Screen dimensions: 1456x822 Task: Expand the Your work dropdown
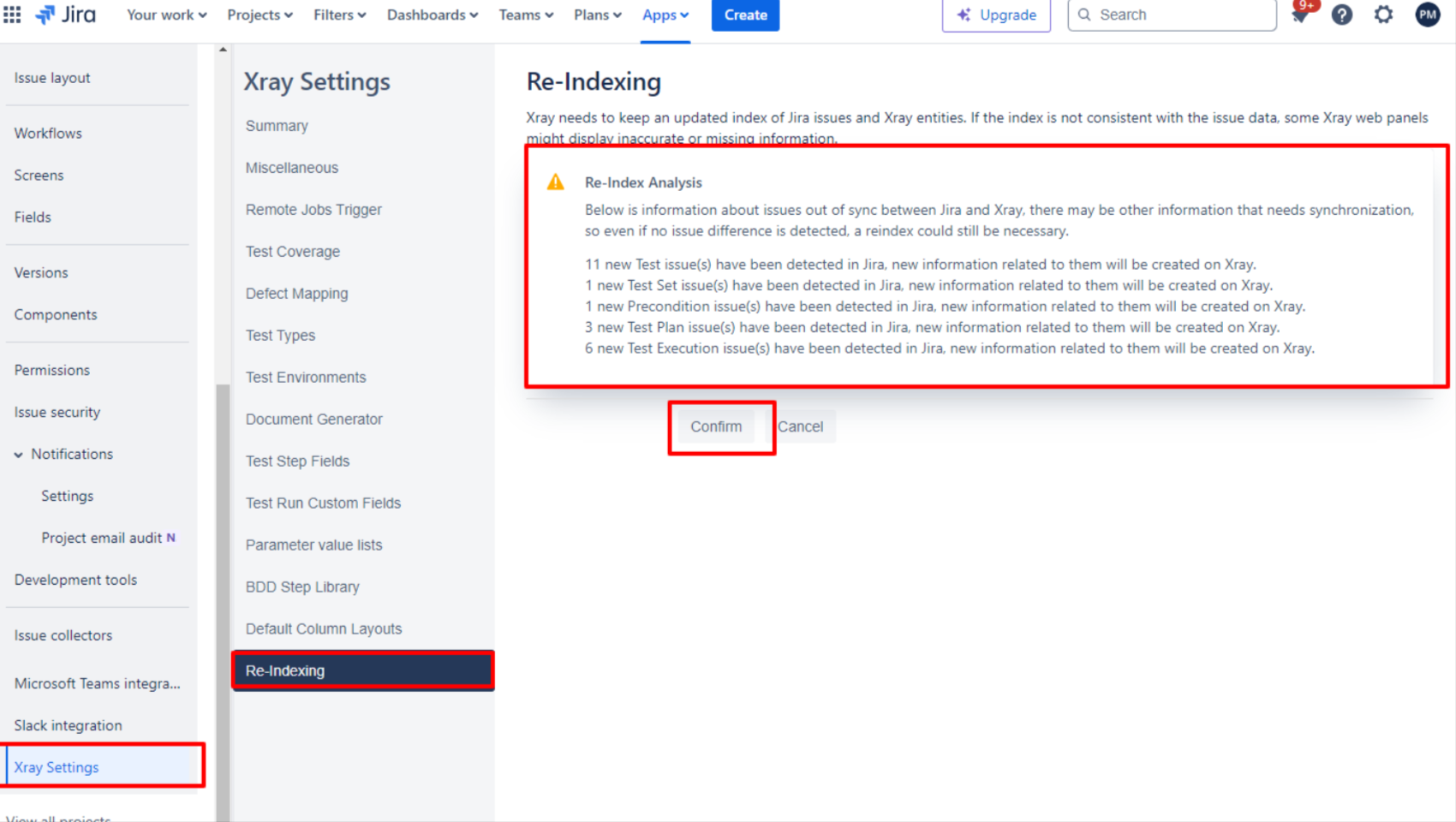167,15
